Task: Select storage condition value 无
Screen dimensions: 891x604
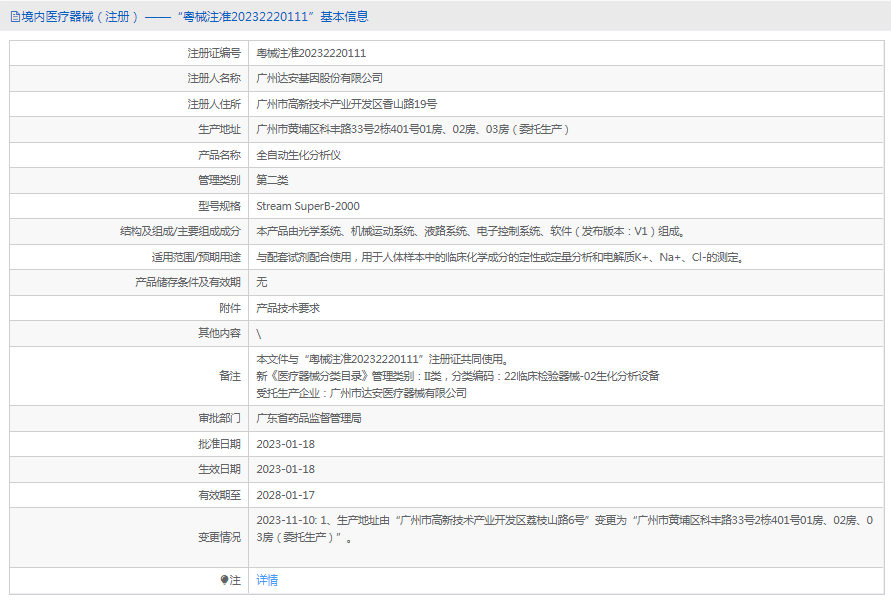Action: [261, 282]
